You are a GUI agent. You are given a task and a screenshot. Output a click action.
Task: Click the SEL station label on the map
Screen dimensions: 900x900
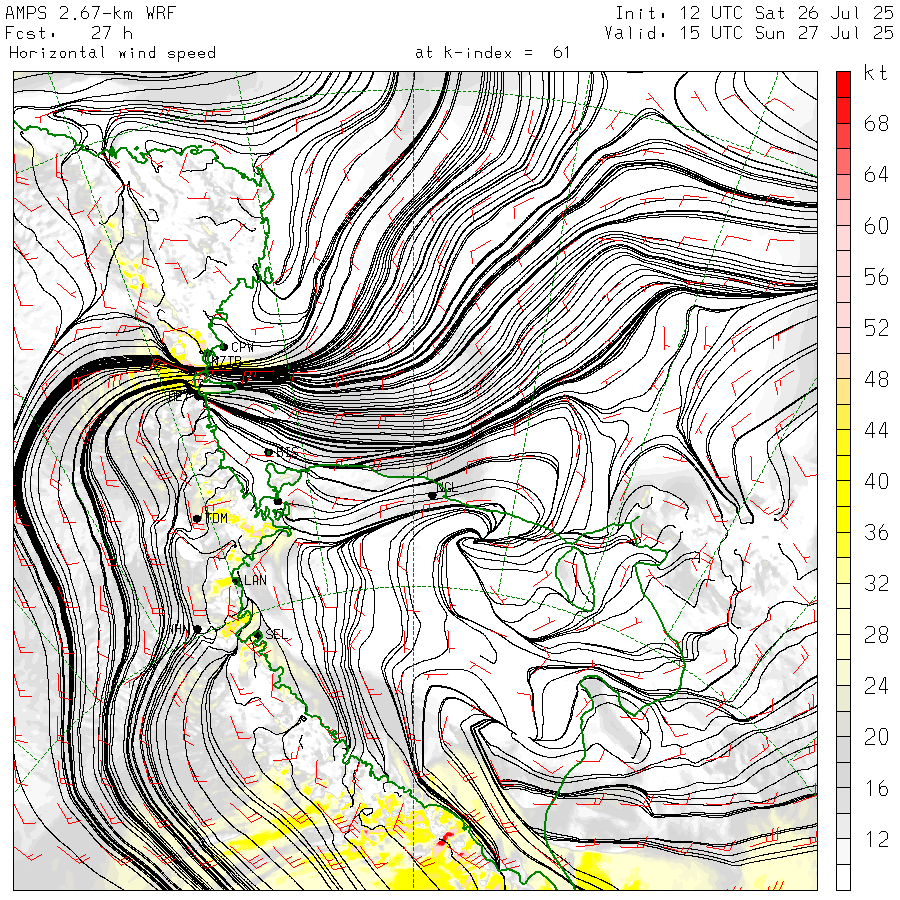click(x=276, y=634)
